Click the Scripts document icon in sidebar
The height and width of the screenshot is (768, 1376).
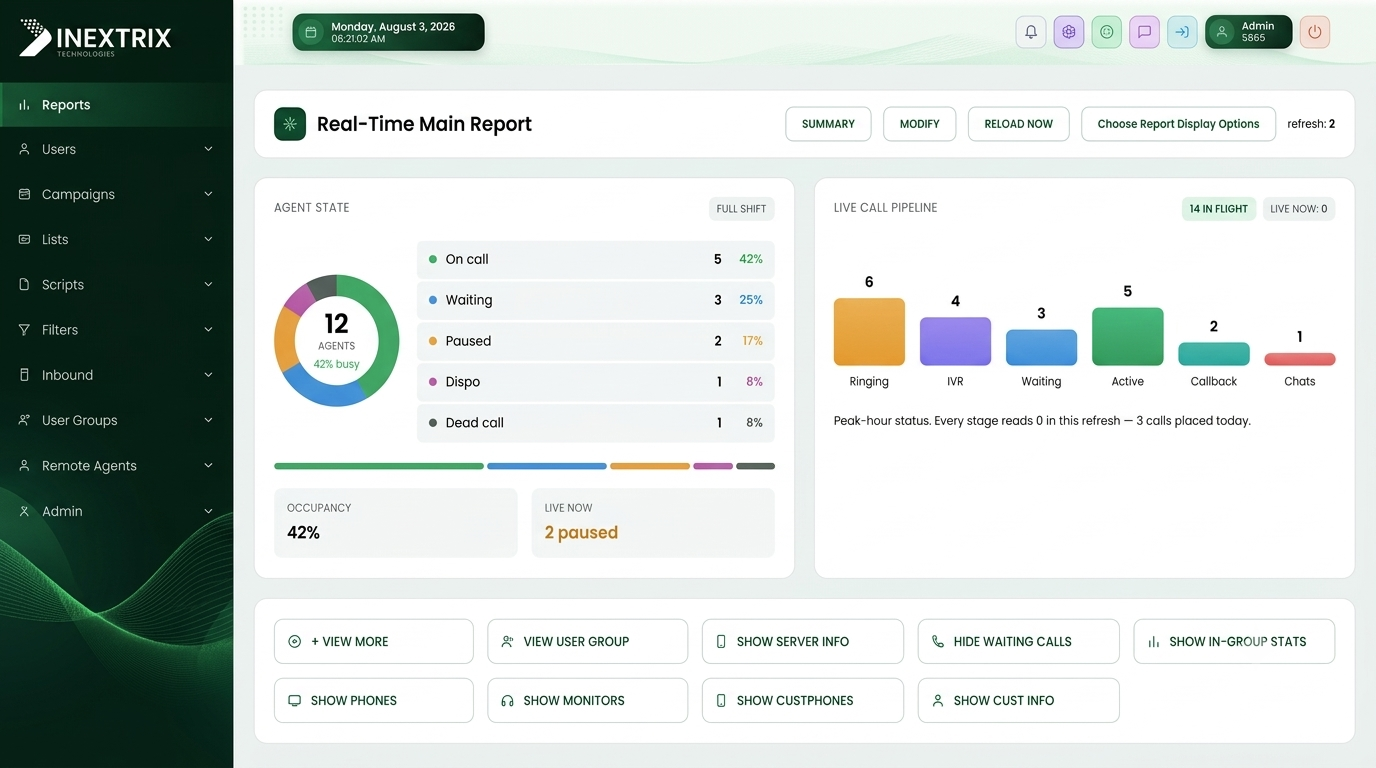coord(24,285)
